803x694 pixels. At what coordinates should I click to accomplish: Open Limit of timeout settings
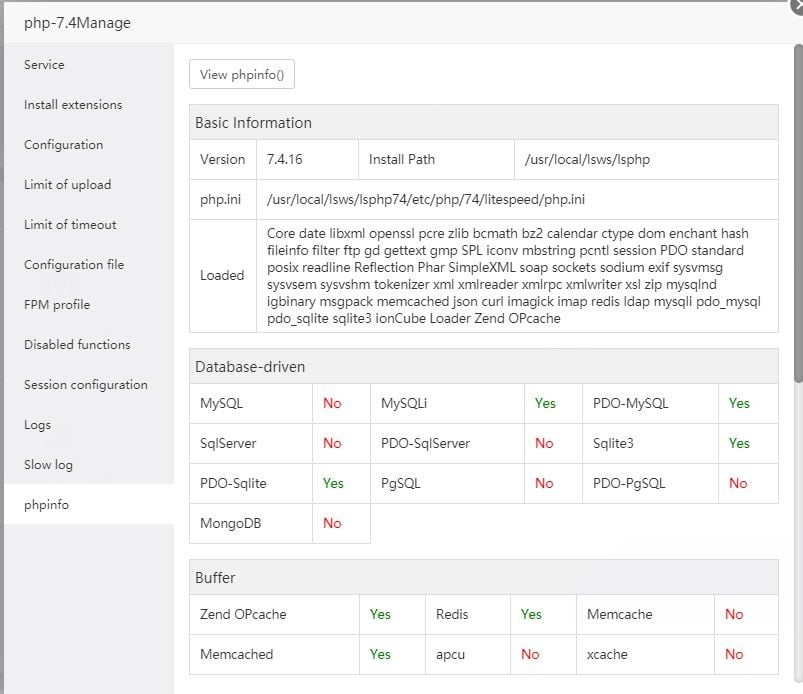70,224
